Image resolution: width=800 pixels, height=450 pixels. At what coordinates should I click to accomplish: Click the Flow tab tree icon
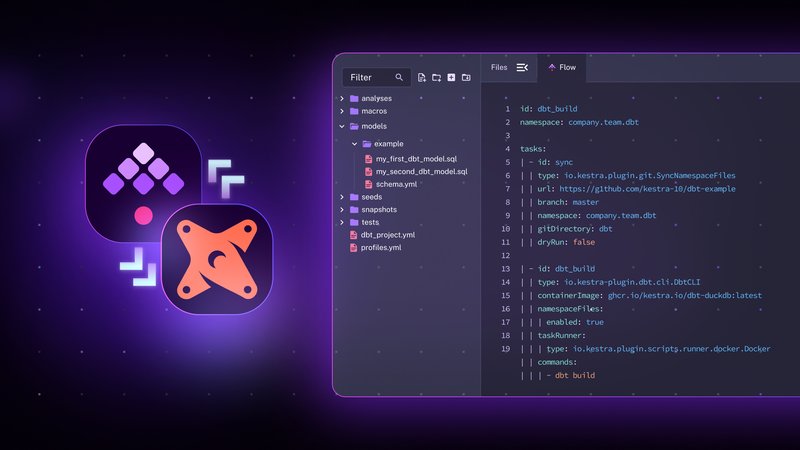point(552,67)
